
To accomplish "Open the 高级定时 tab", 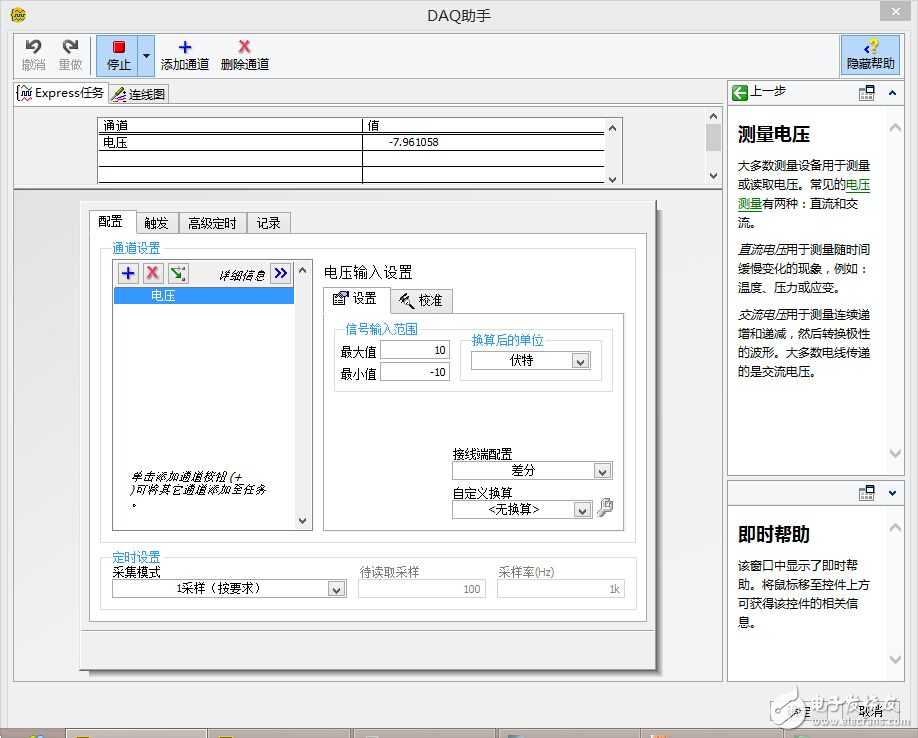I will (x=213, y=223).
